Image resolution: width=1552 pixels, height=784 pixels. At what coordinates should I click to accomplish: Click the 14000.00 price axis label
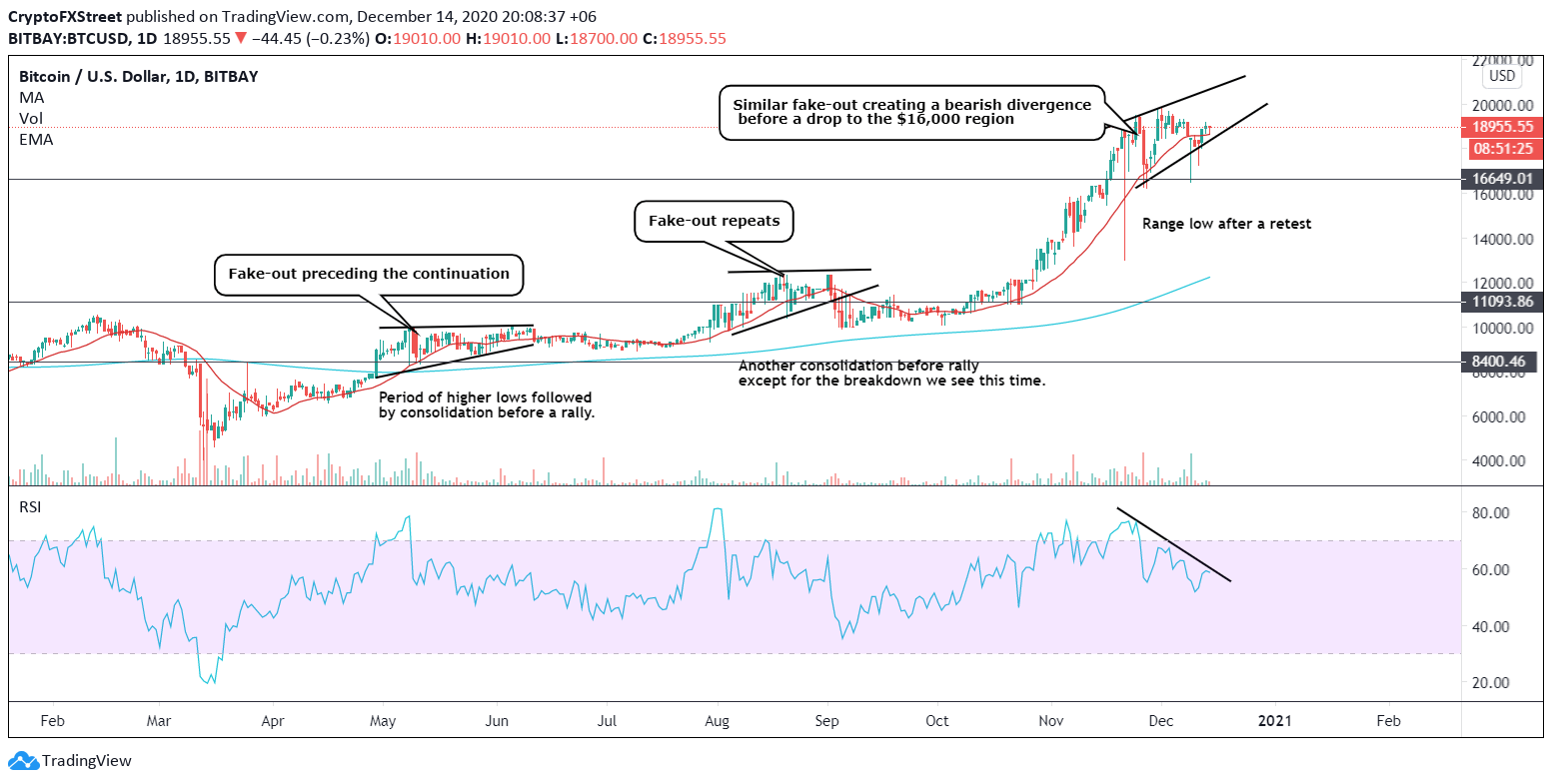tap(1500, 239)
